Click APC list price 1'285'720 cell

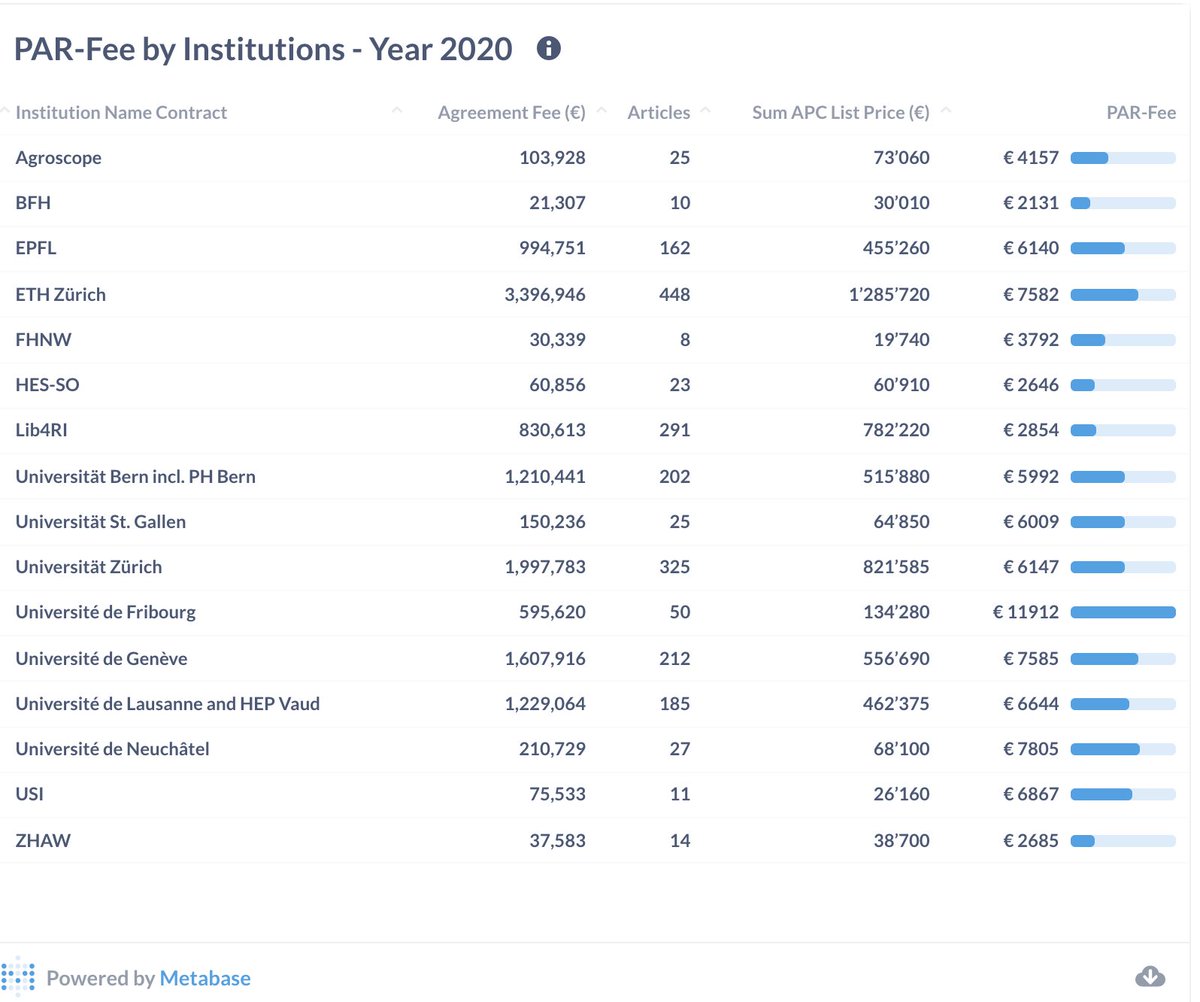[x=889, y=294]
